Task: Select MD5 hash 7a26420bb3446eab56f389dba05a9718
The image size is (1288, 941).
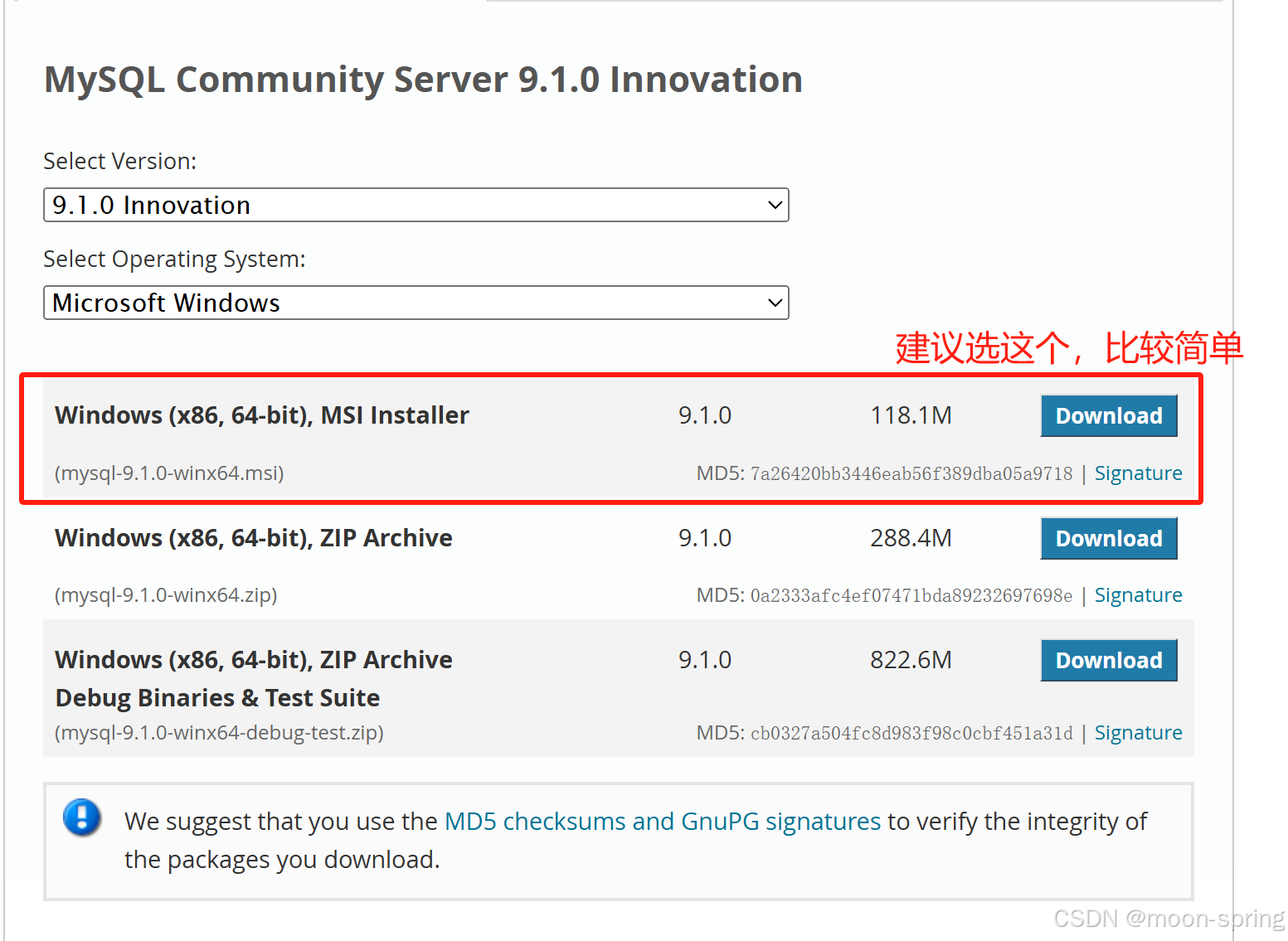Action: point(911,473)
